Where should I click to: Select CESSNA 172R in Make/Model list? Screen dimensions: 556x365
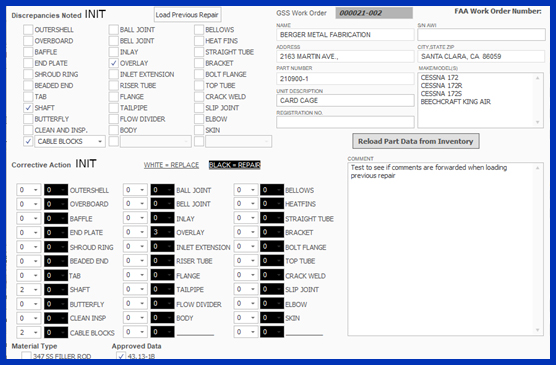(x=441, y=85)
